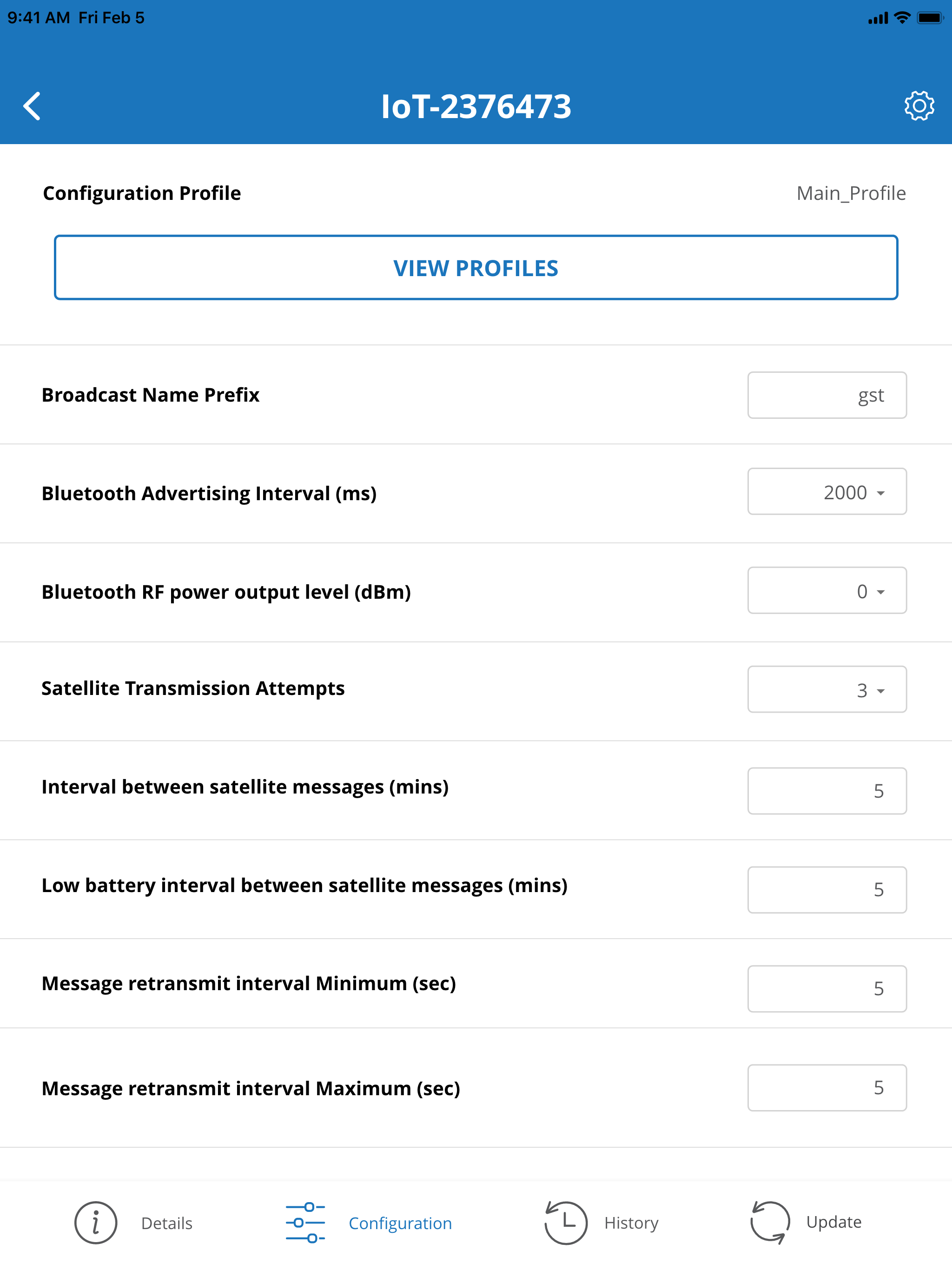The width and height of the screenshot is (952, 1270).
Task: Open the Satellite Transmission Attempts dropdown
Action: pyautogui.click(x=827, y=689)
